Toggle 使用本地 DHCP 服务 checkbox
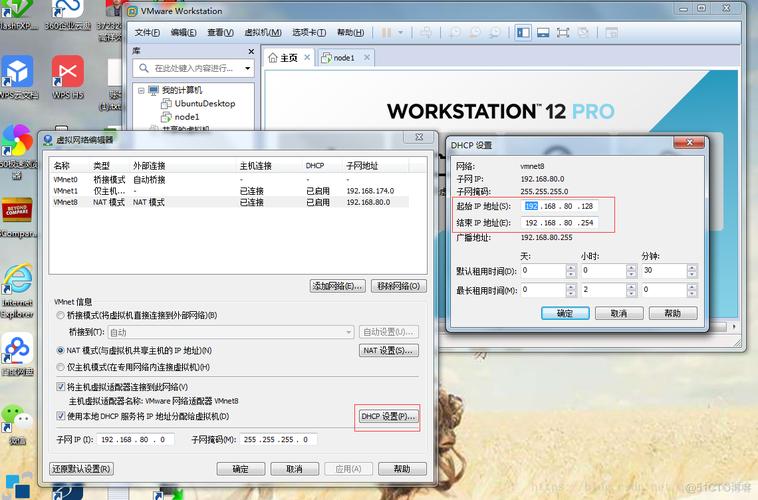The width and height of the screenshot is (758, 500). pos(60,416)
